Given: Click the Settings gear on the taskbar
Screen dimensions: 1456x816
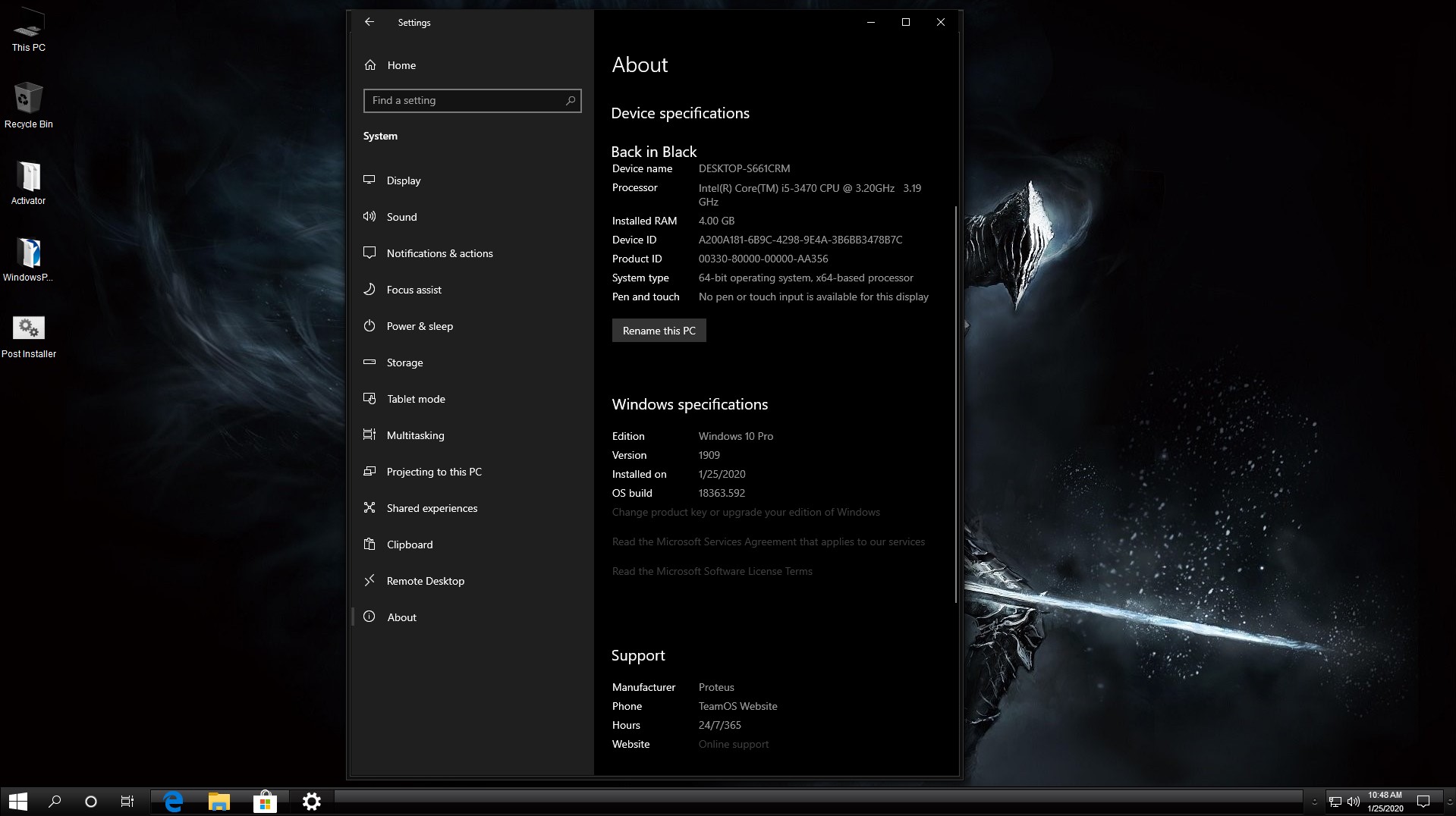Looking at the screenshot, I should [311, 802].
